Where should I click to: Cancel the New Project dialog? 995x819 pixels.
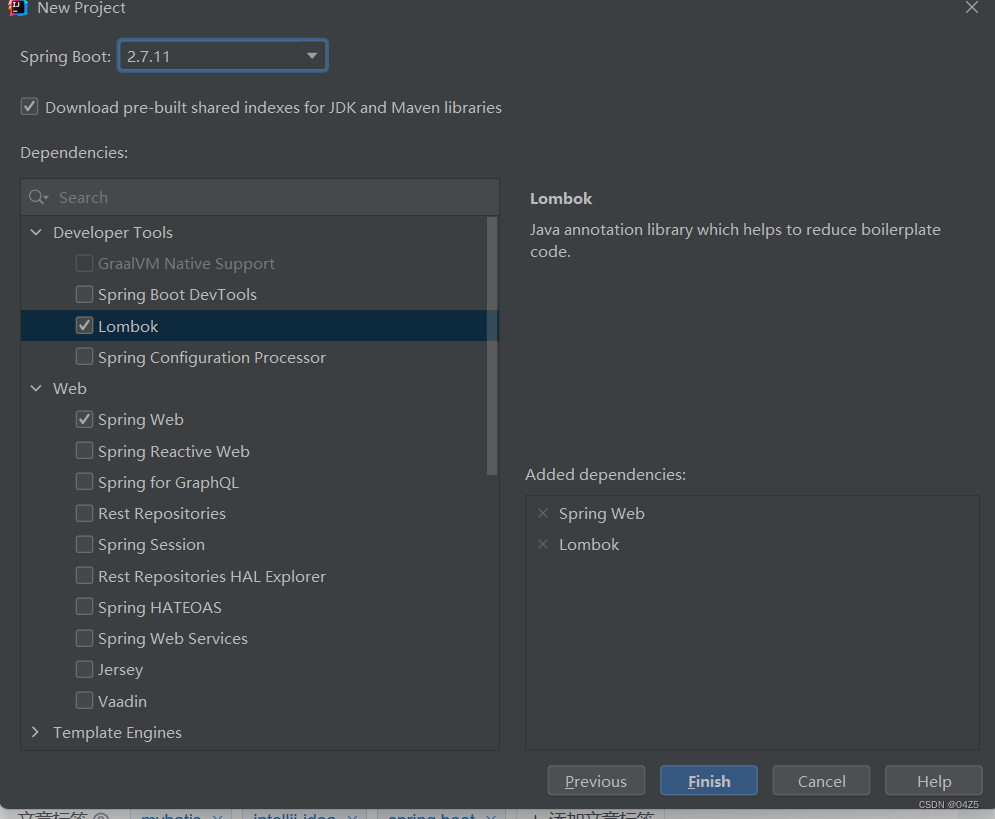point(821,780)
